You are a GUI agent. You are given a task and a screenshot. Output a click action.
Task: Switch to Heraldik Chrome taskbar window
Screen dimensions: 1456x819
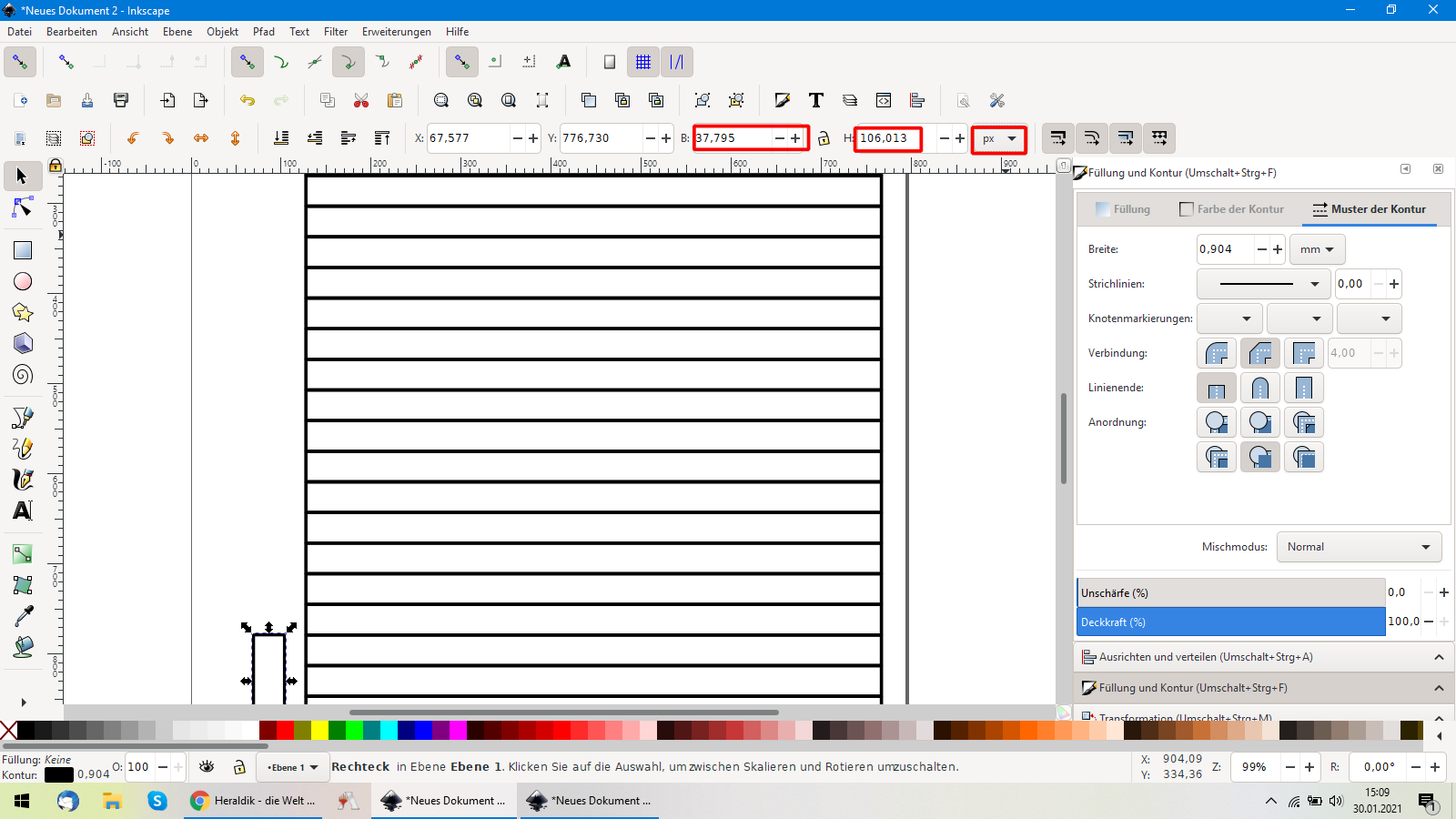click(254, 801)
